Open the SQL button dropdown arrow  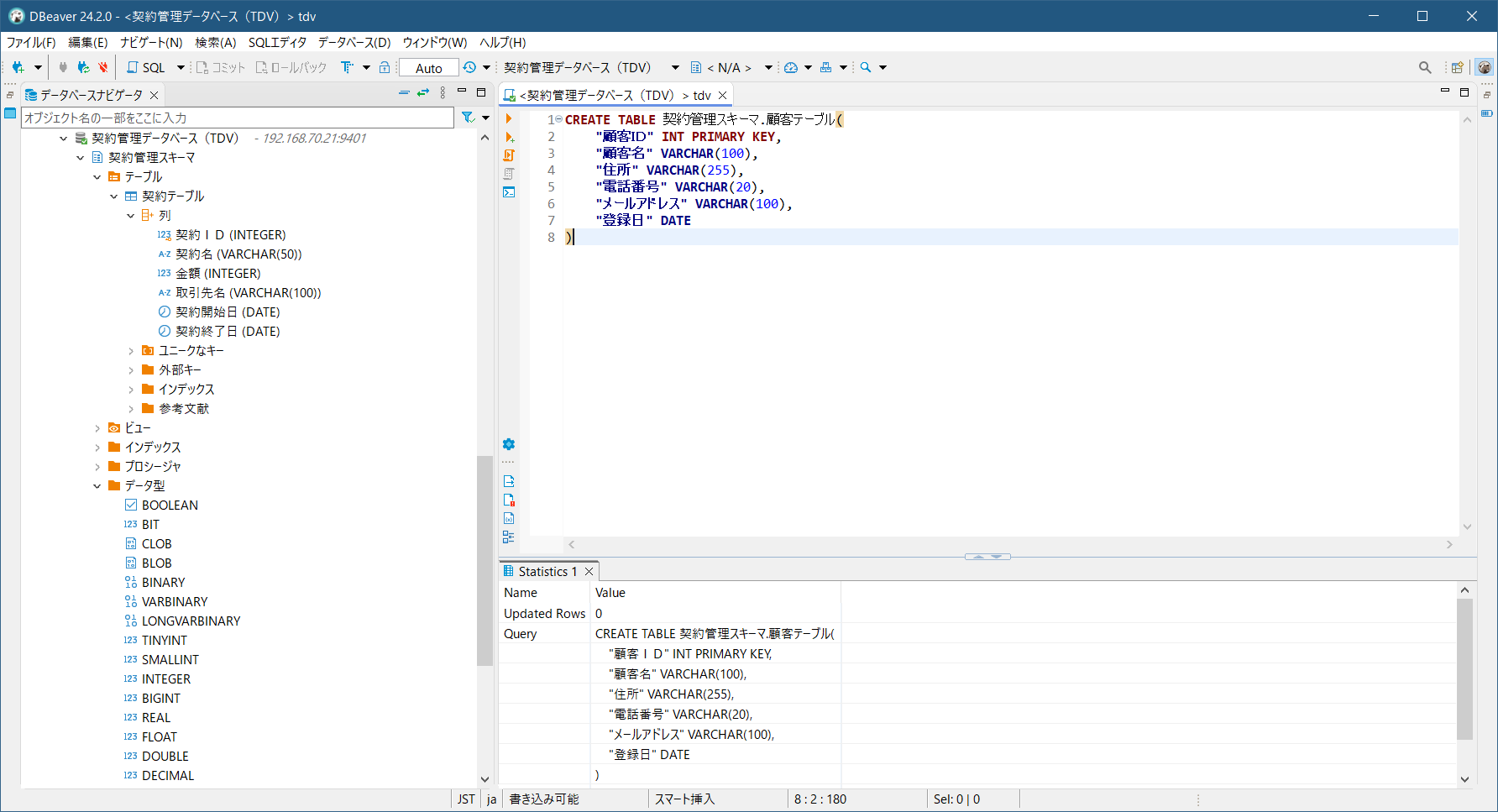181,67
